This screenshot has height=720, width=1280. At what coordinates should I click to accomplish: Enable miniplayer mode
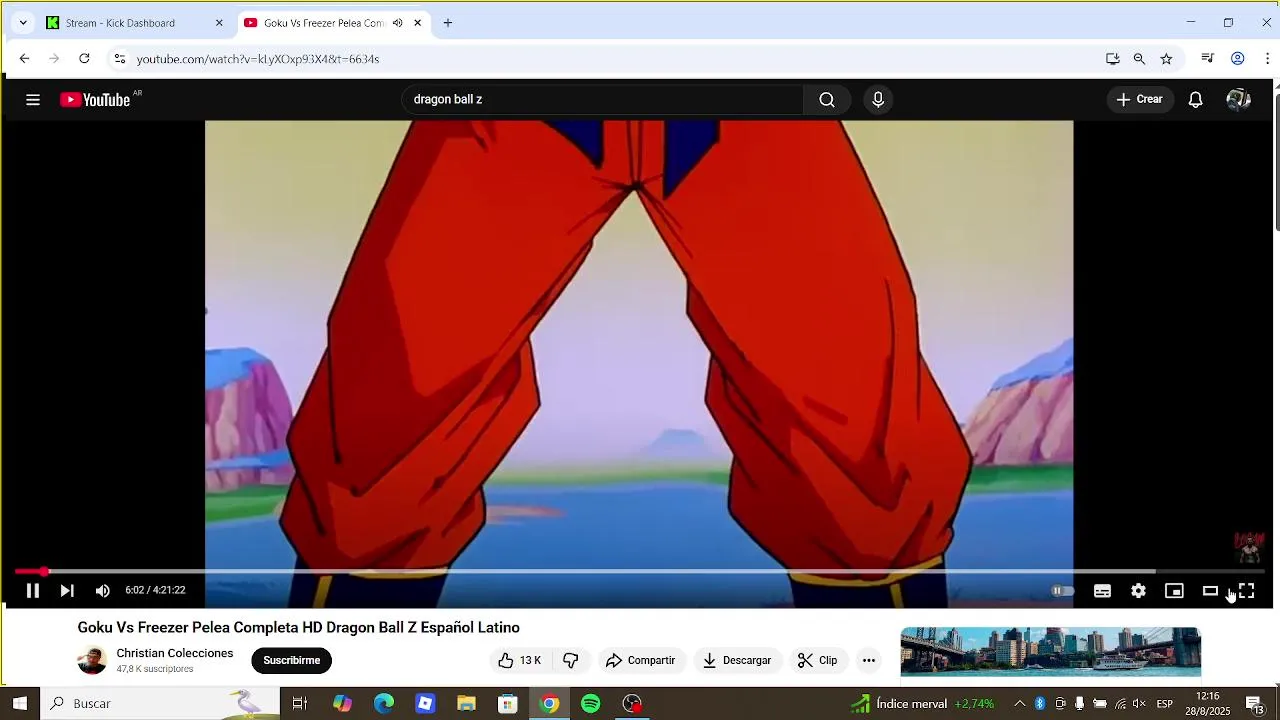pyautogui.click(x=1174, y=591)
